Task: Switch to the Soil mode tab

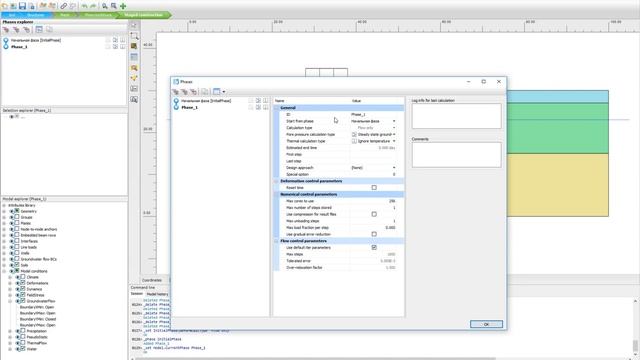Action: 11,15
